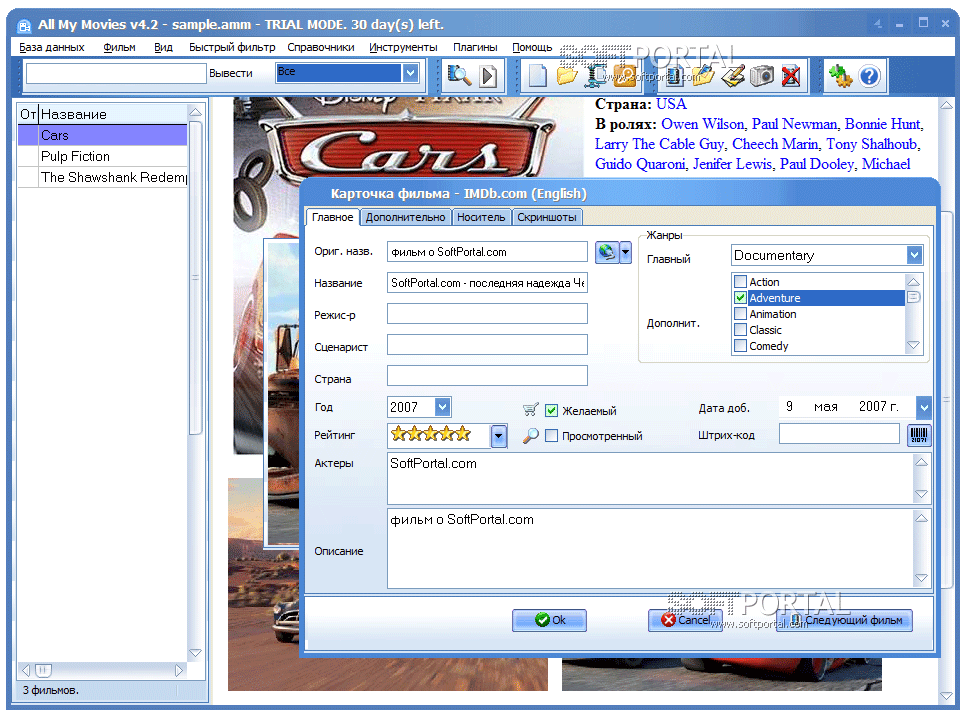Image resolution: width=967 pixels, height=722 pixels.
Task: Open the Paul Newman actor link
Action: click(x=794, y=124)
